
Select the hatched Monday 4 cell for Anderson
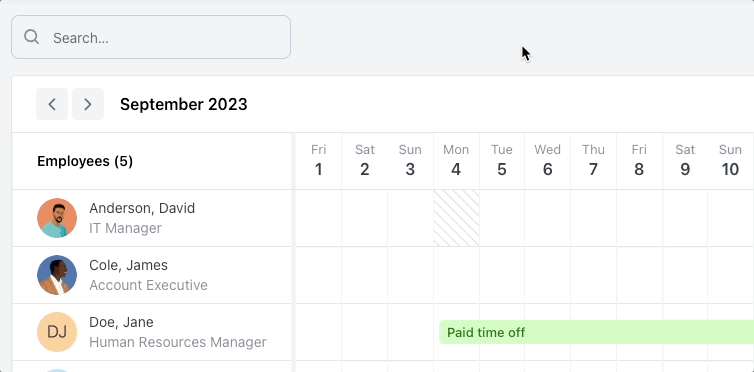[x=456, y=218]
